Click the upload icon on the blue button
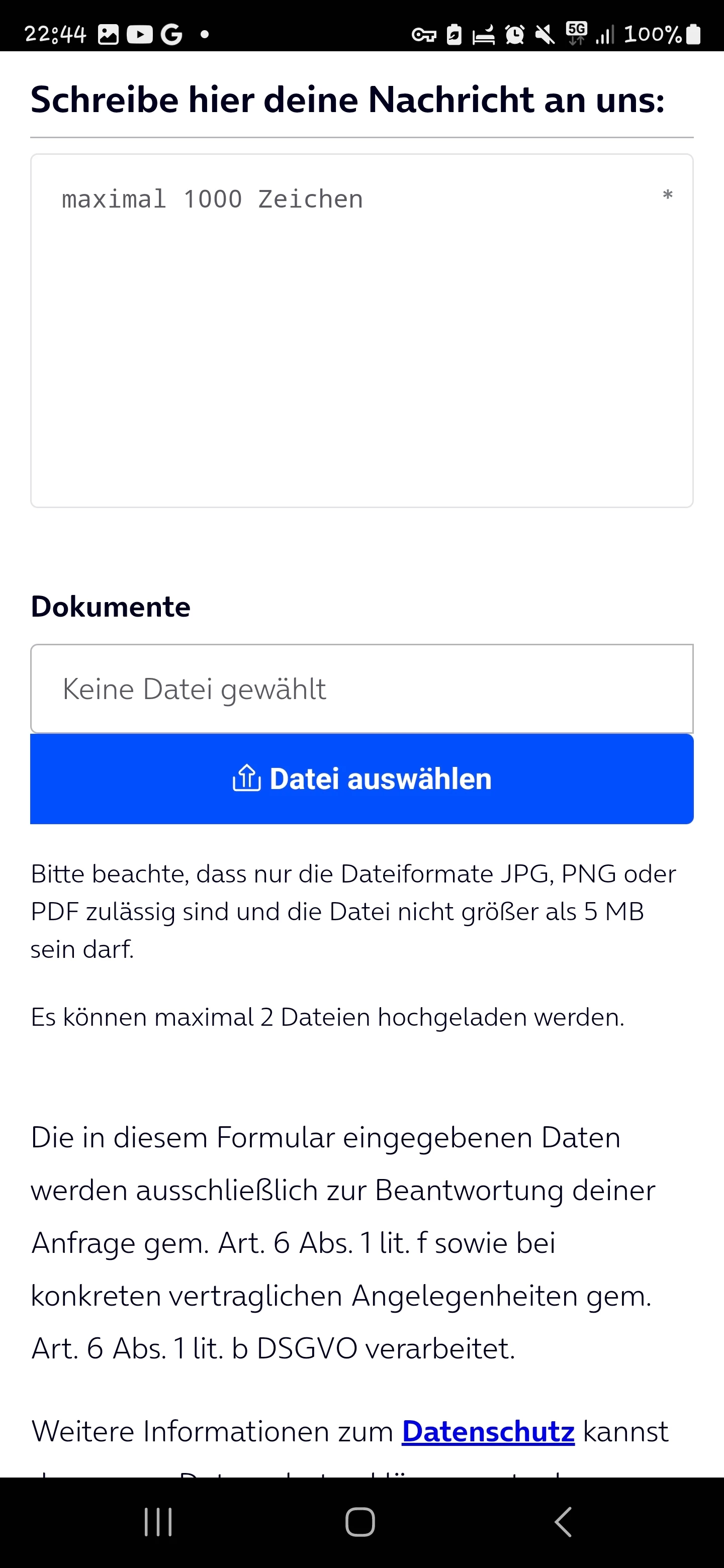Image resolution: width=724 pixels, height=1568 pixels. 246,778
